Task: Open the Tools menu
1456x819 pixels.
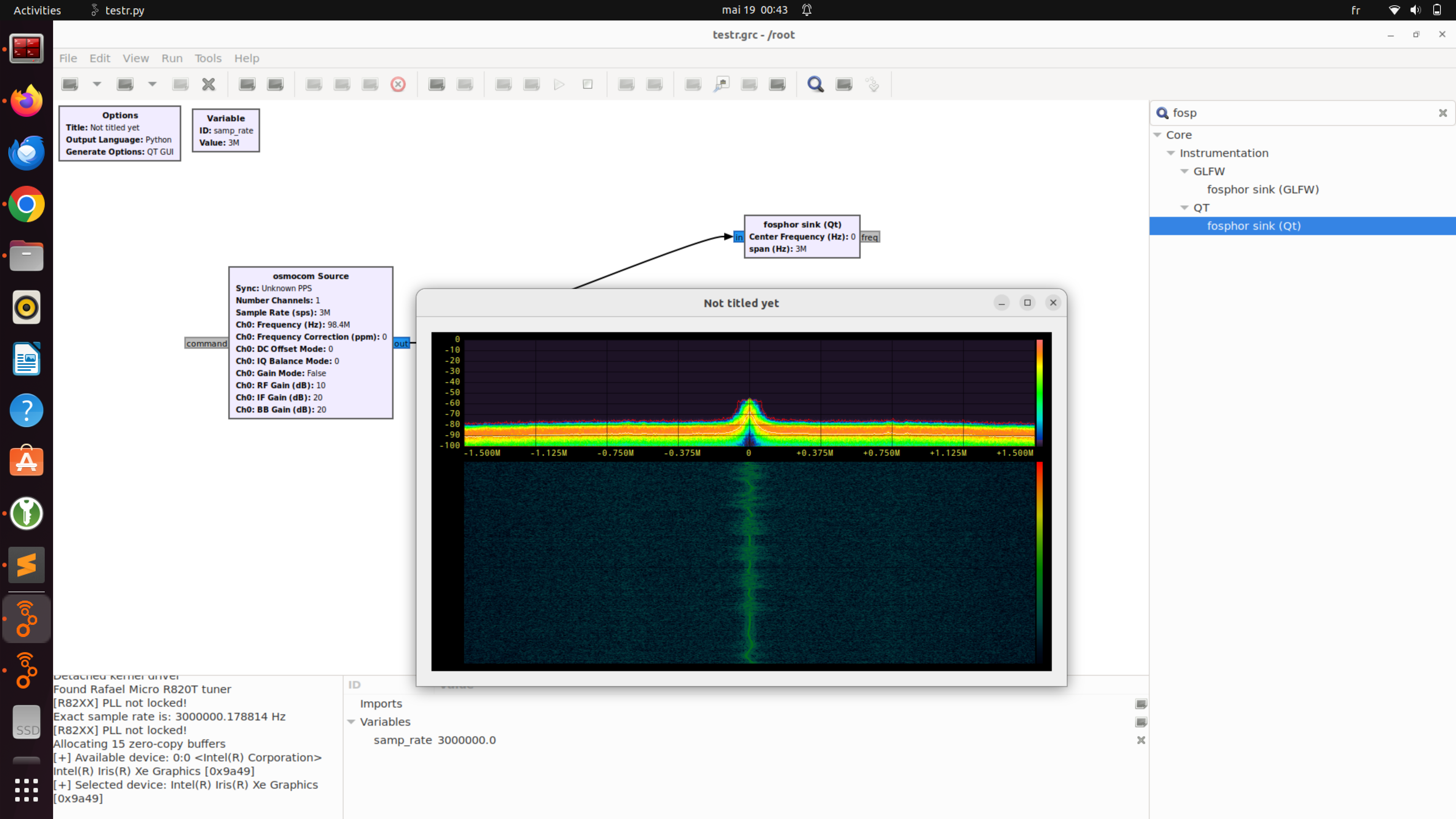Action: pos(208,58)
